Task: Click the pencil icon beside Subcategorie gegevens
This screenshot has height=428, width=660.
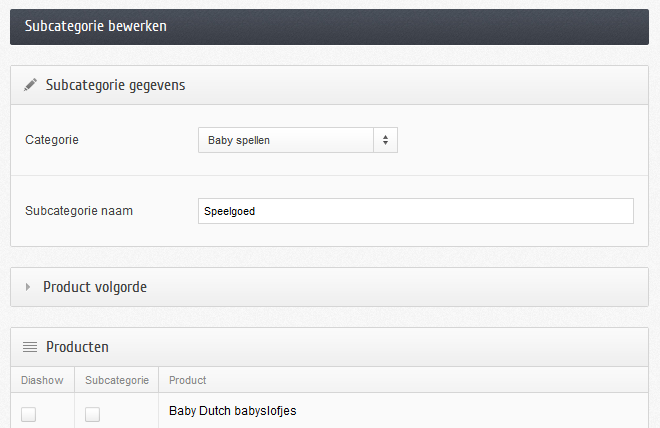Action: click(30, 85)
